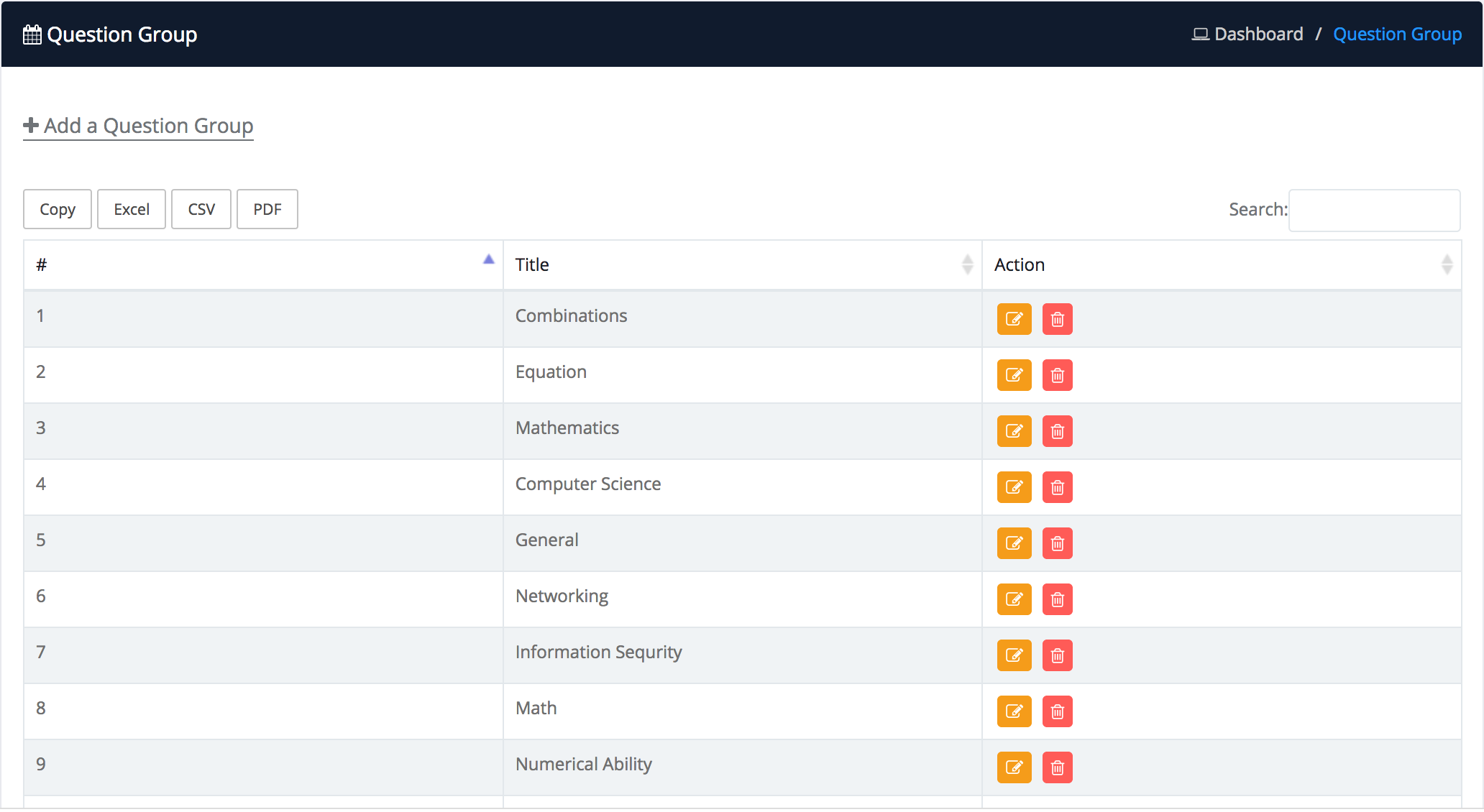
Task: Edit the General question group
Action: point(1014,543)
